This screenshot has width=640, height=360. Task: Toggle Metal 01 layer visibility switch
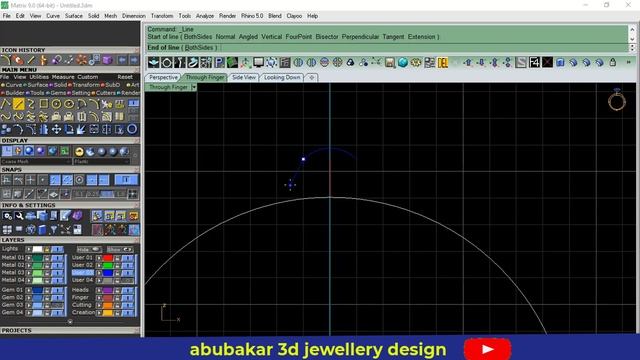[57, 258]
